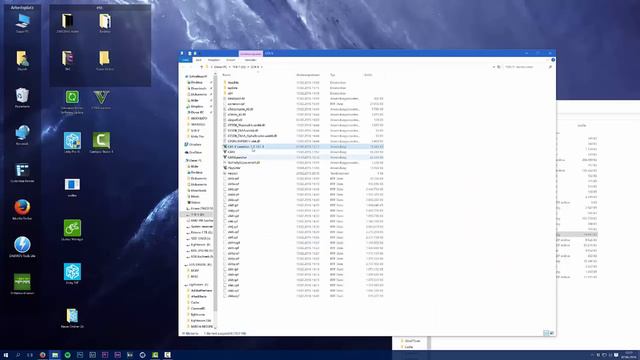The image size is (640, 360).
Task: Open the Dieser PC desktop icon
Action: pos(22,22)
